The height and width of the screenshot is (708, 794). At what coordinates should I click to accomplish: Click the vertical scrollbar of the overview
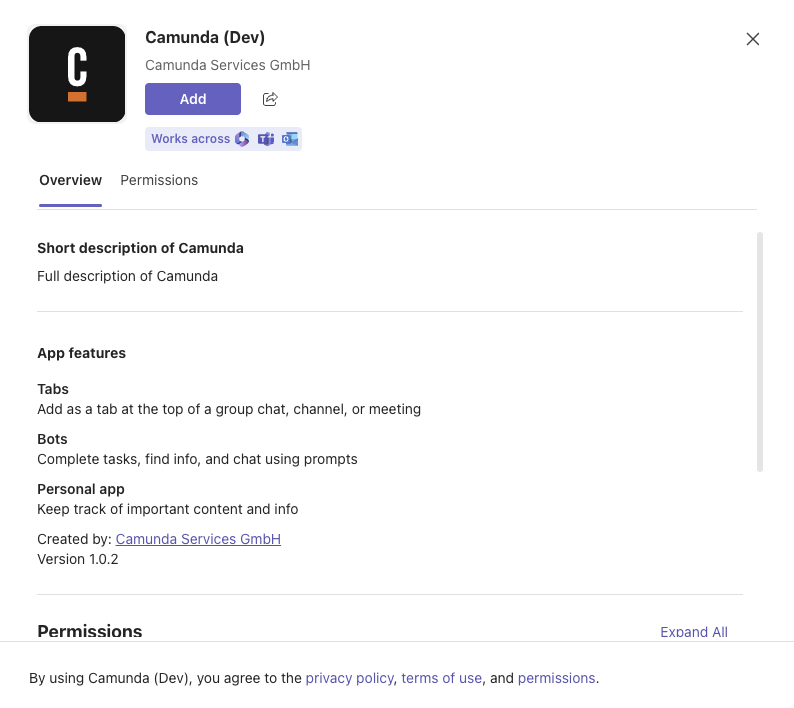coord(760,352)
